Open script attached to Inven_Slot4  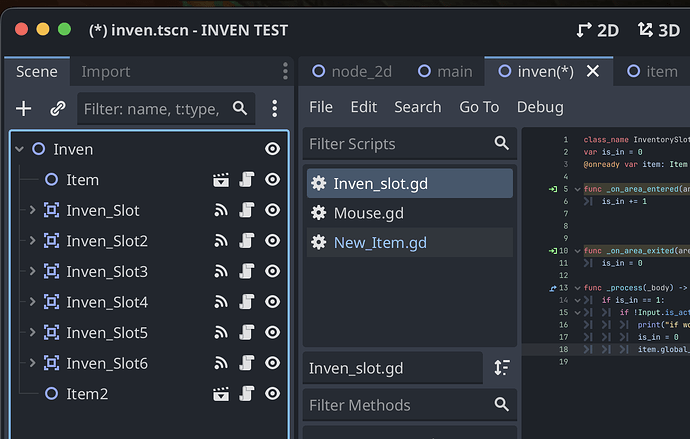tap(247, 302)
